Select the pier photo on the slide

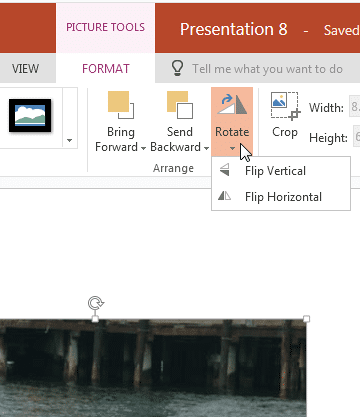point(153,368)
